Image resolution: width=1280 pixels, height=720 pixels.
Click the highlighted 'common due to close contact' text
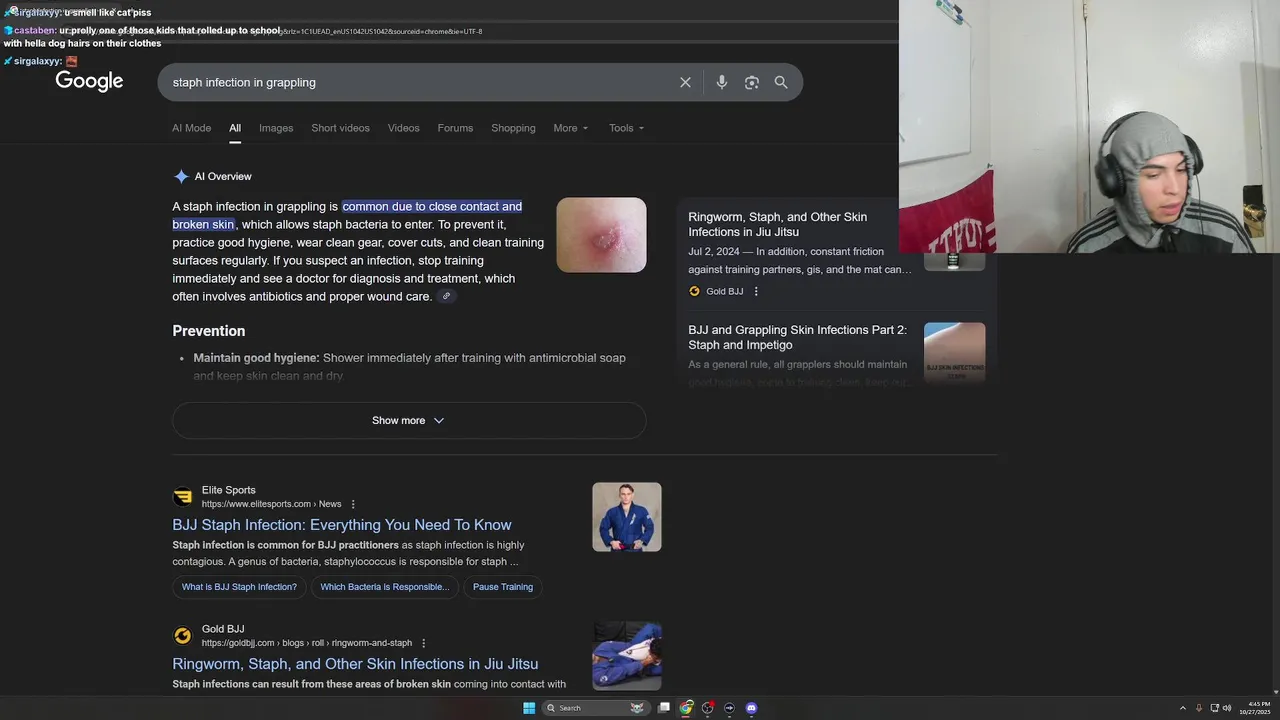click(x=432, y=206)
